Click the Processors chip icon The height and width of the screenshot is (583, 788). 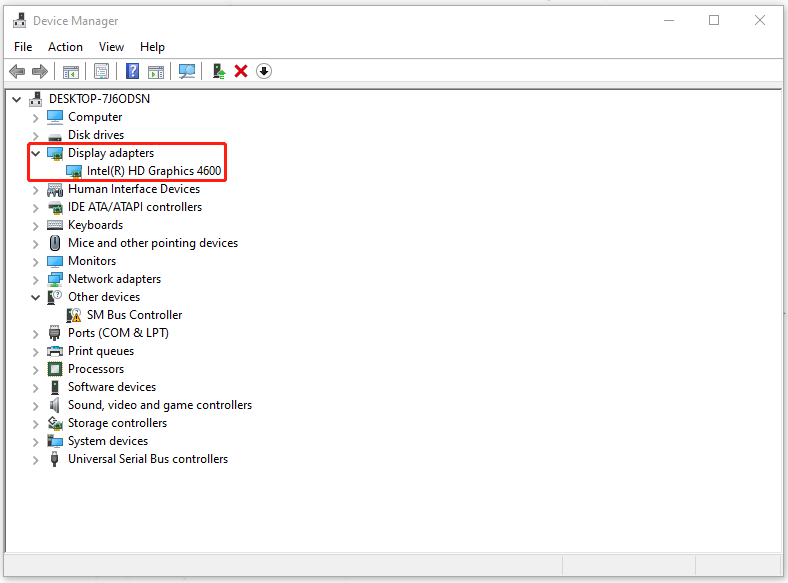click(x=55, y=369)
